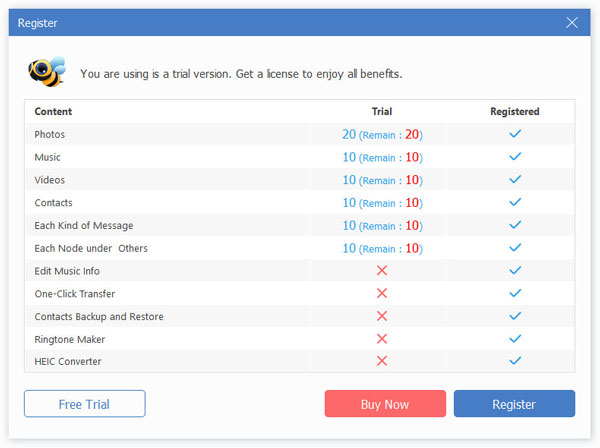Viewport: 600px width, 448px height.
Task: Click the Registered checkmark for HEIC Converter
Action: 515,360
